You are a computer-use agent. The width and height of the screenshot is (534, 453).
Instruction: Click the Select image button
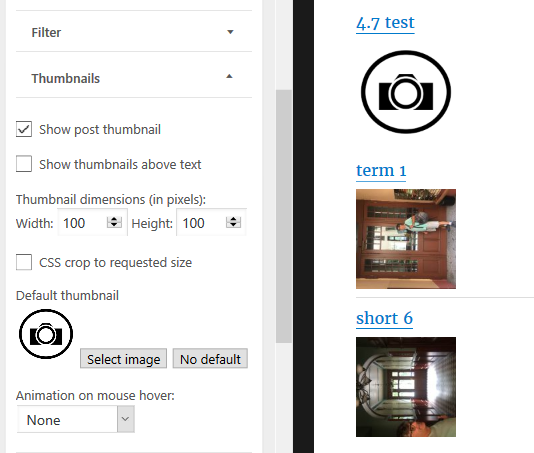[123, 358]
